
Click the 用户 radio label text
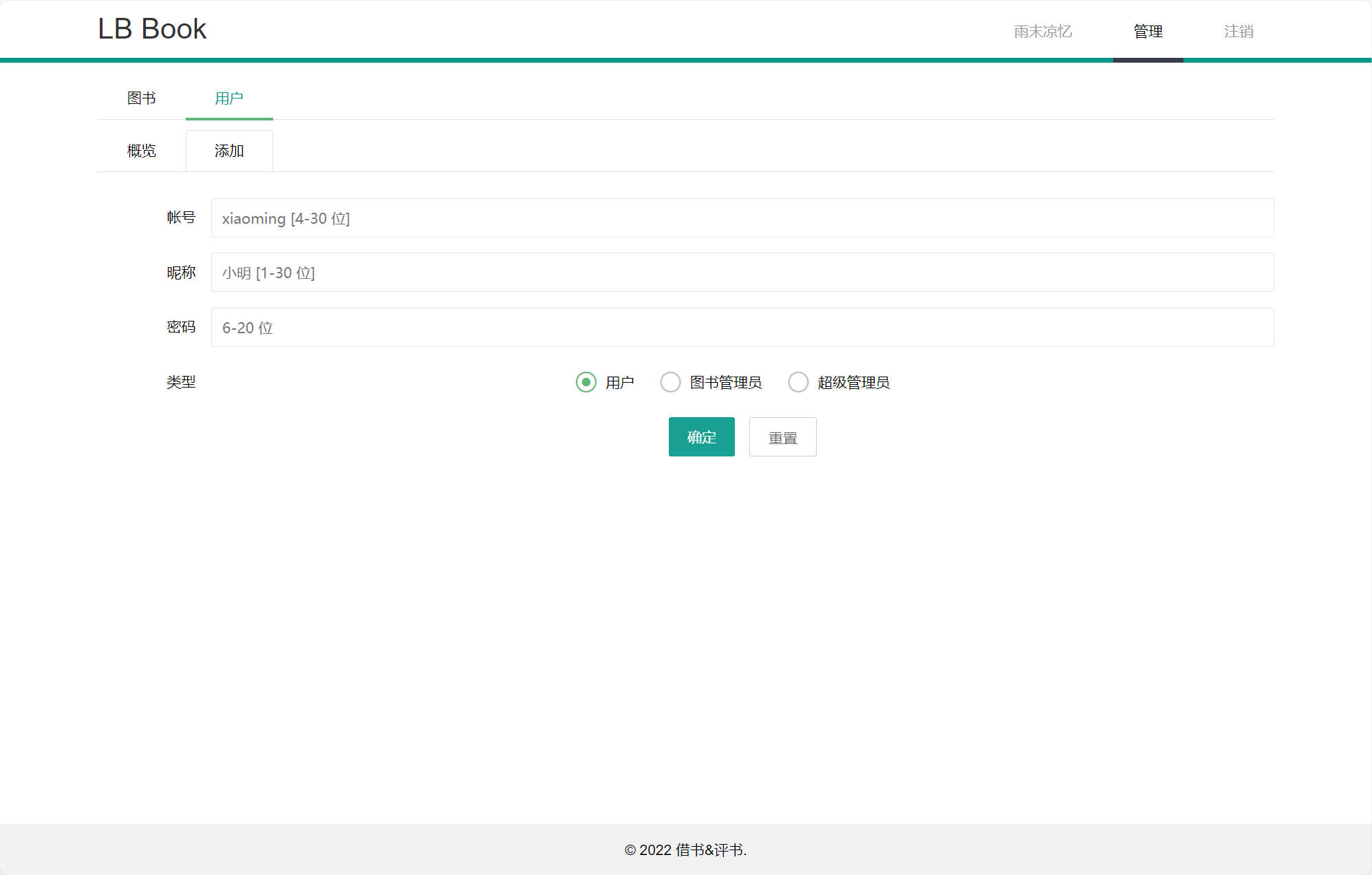(619, 383)
